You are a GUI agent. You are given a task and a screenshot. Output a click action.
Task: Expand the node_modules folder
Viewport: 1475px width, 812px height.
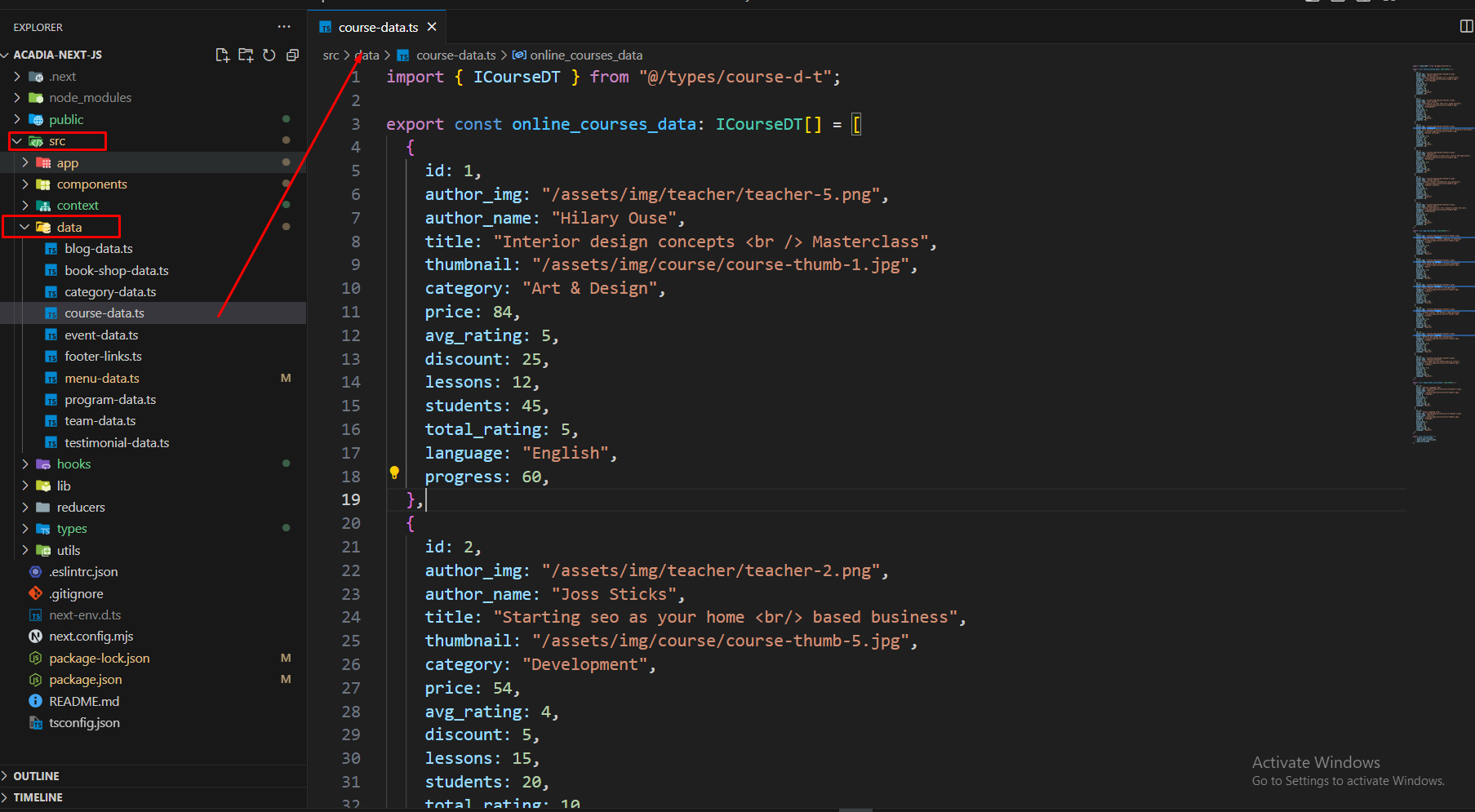17,97
